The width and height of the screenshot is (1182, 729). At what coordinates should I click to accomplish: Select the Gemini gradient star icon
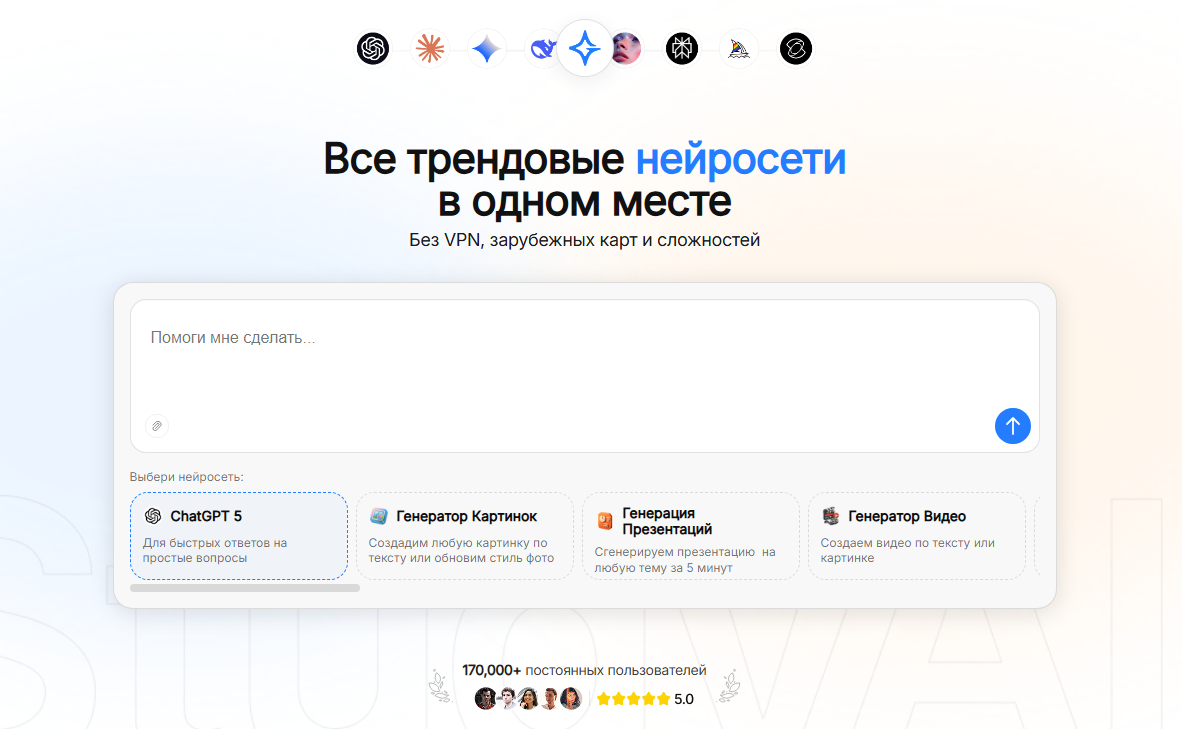pos(486,48)
